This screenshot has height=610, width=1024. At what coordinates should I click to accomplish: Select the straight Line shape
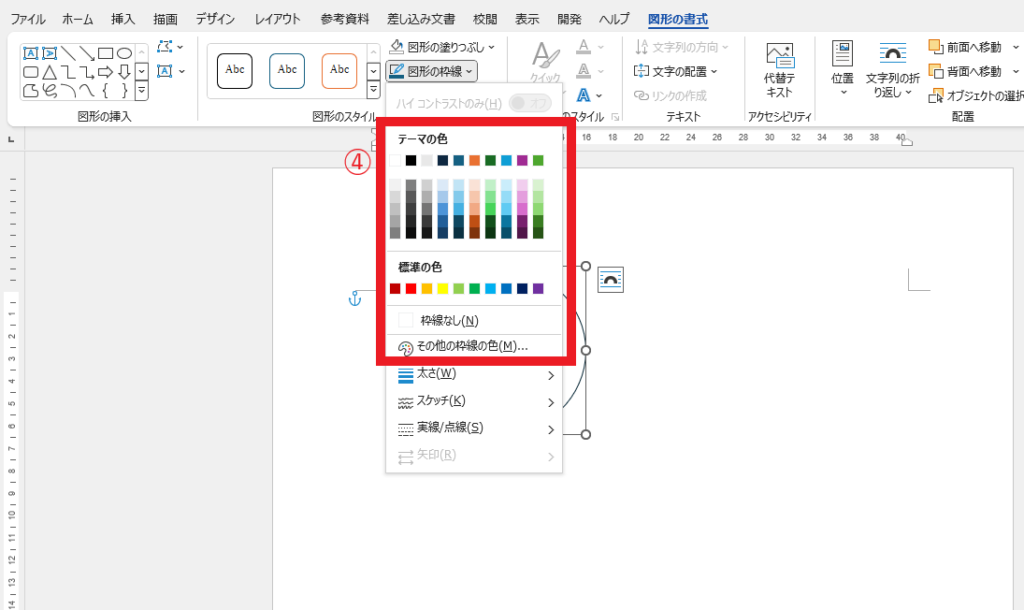pyautogui.click(x=68, y=54)
